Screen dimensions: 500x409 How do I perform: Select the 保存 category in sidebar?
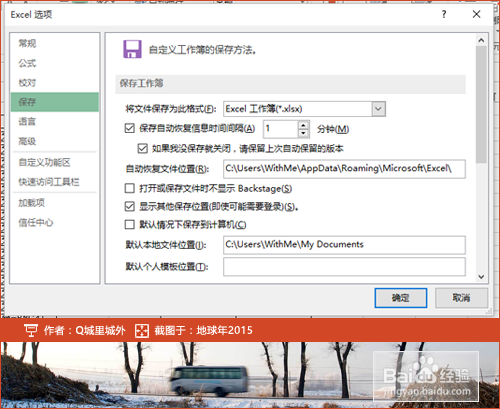pyautogui.click(x=55, y=102)
